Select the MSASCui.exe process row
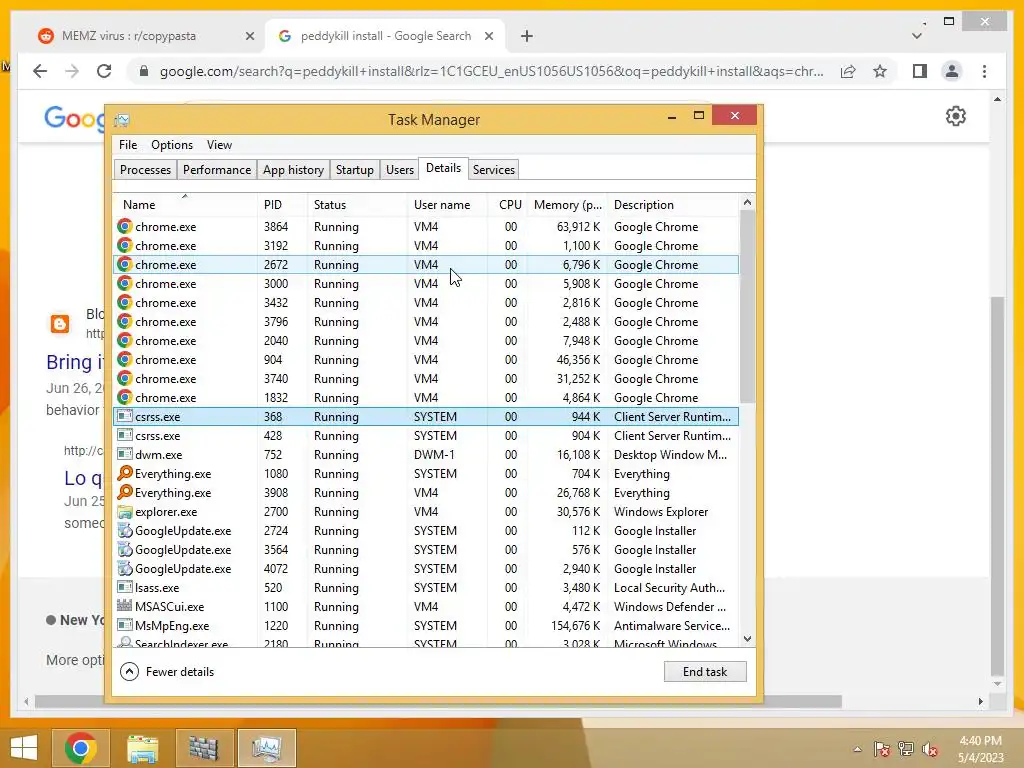 (x=426, y=607)
